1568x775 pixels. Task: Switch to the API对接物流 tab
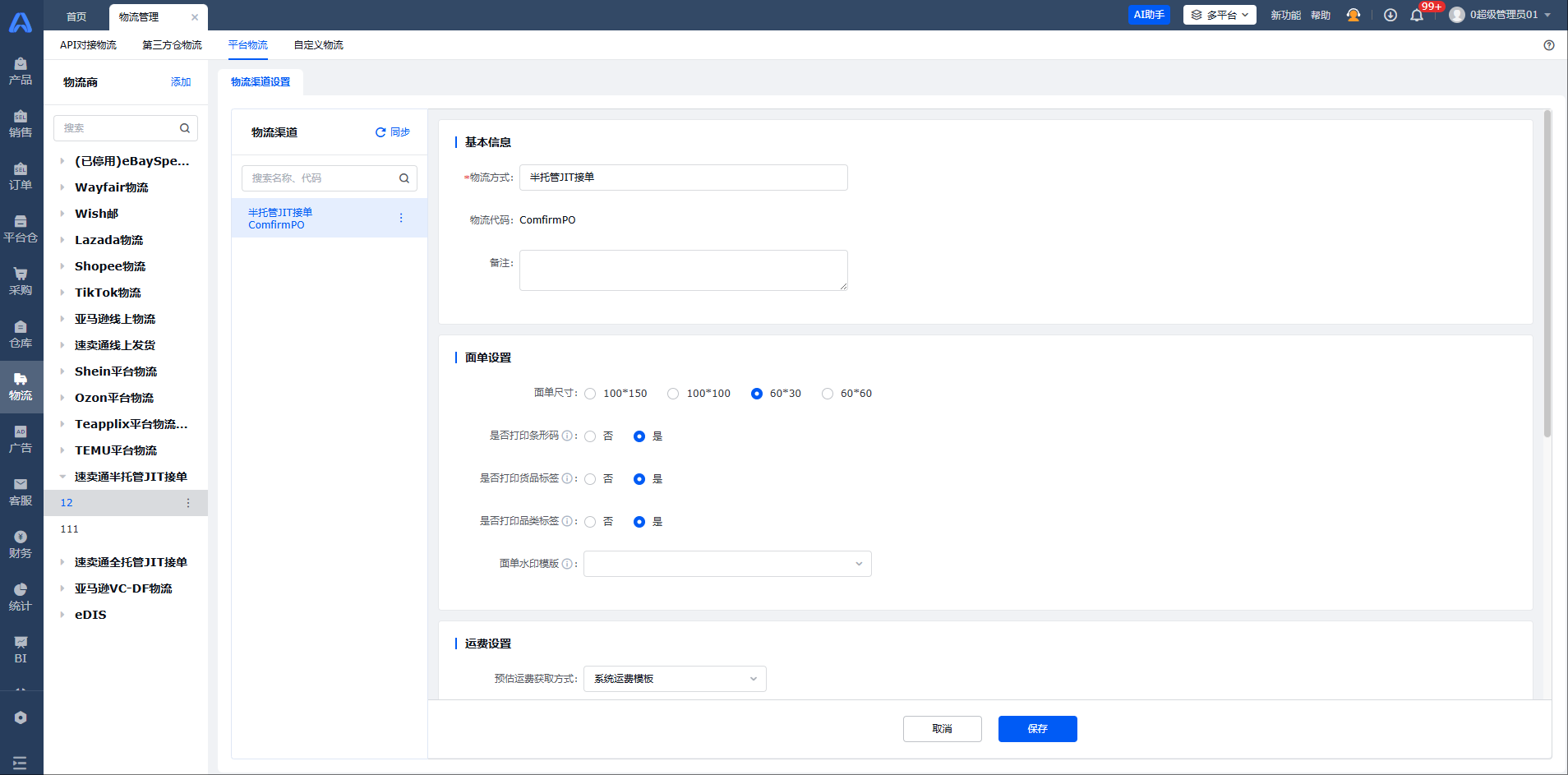tap(88, 45)
